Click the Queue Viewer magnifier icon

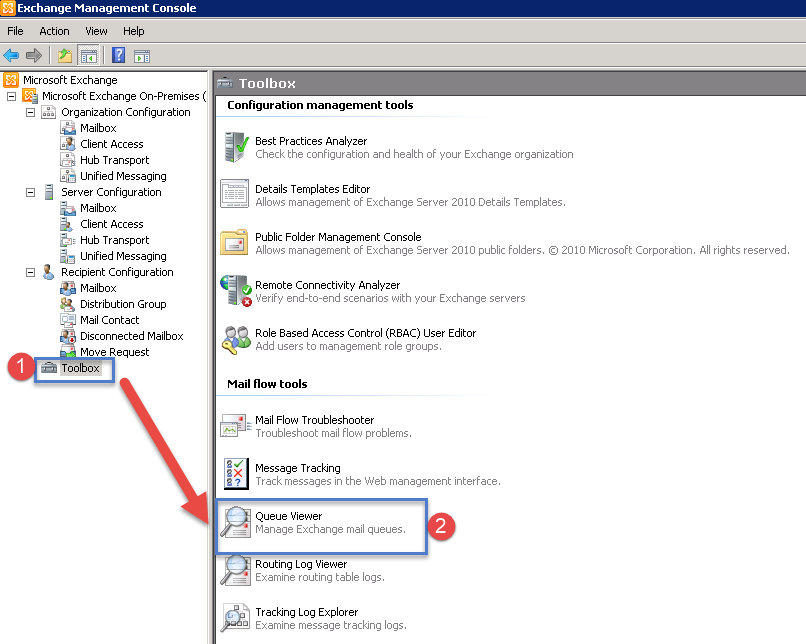(235, 522)
